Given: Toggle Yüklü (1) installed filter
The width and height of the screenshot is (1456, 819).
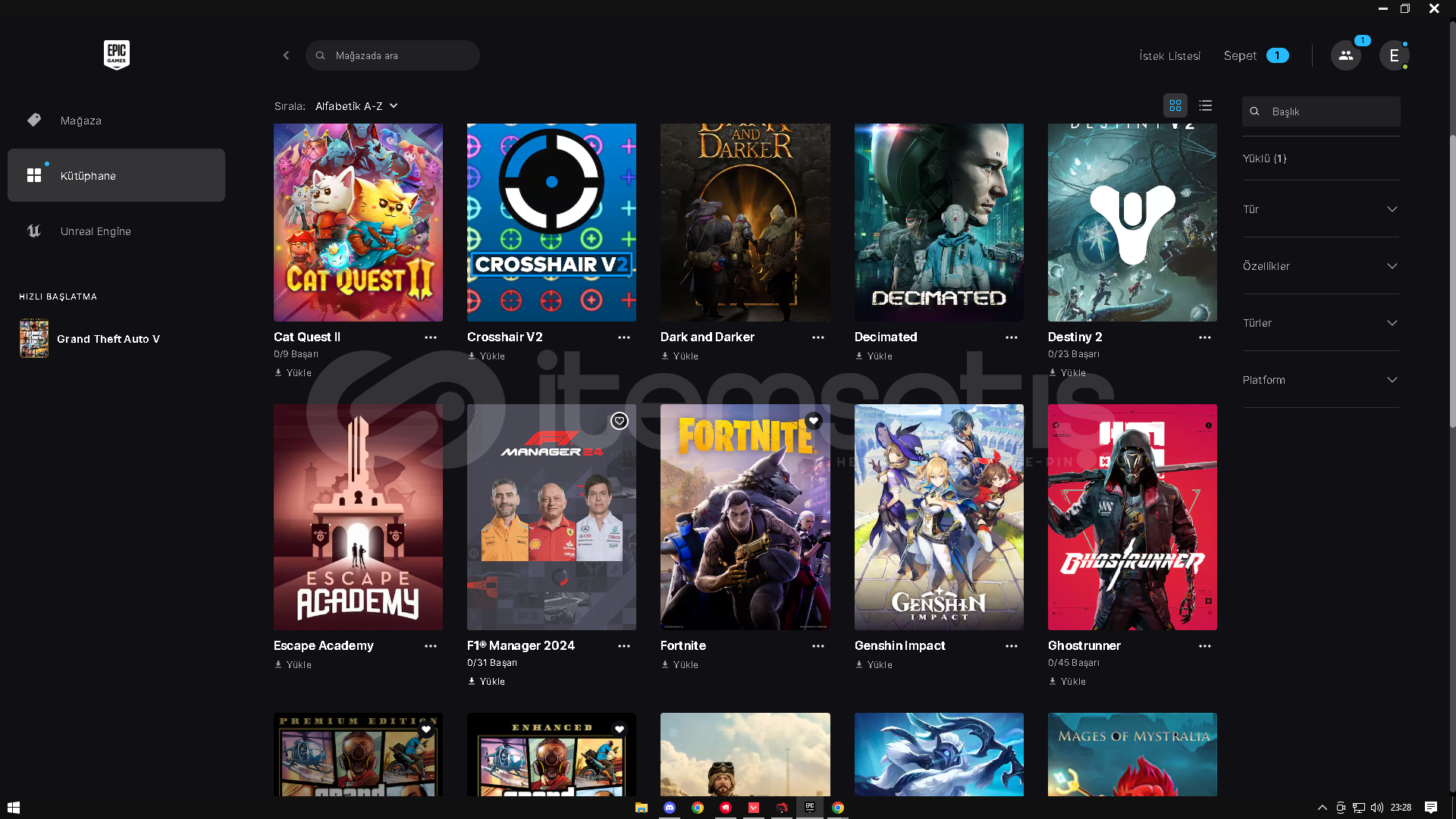Looking at the screenshot, I should 1264,158.
